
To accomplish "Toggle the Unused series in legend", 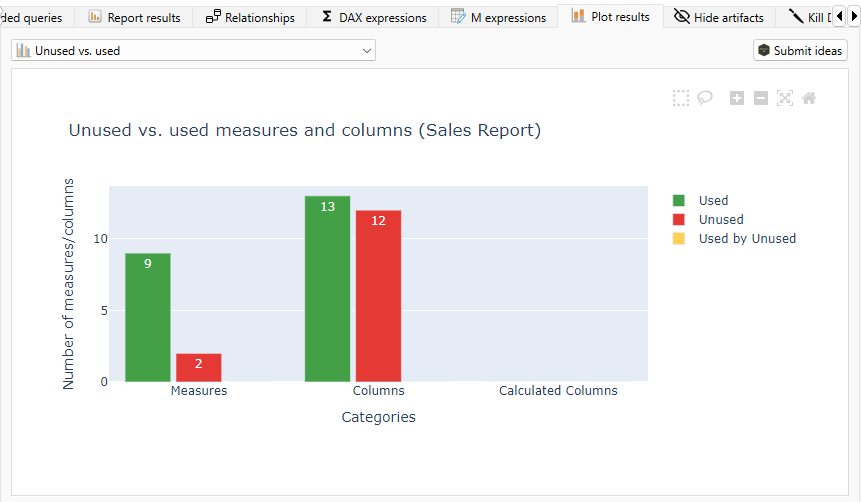I will click(x=720, y=219).
